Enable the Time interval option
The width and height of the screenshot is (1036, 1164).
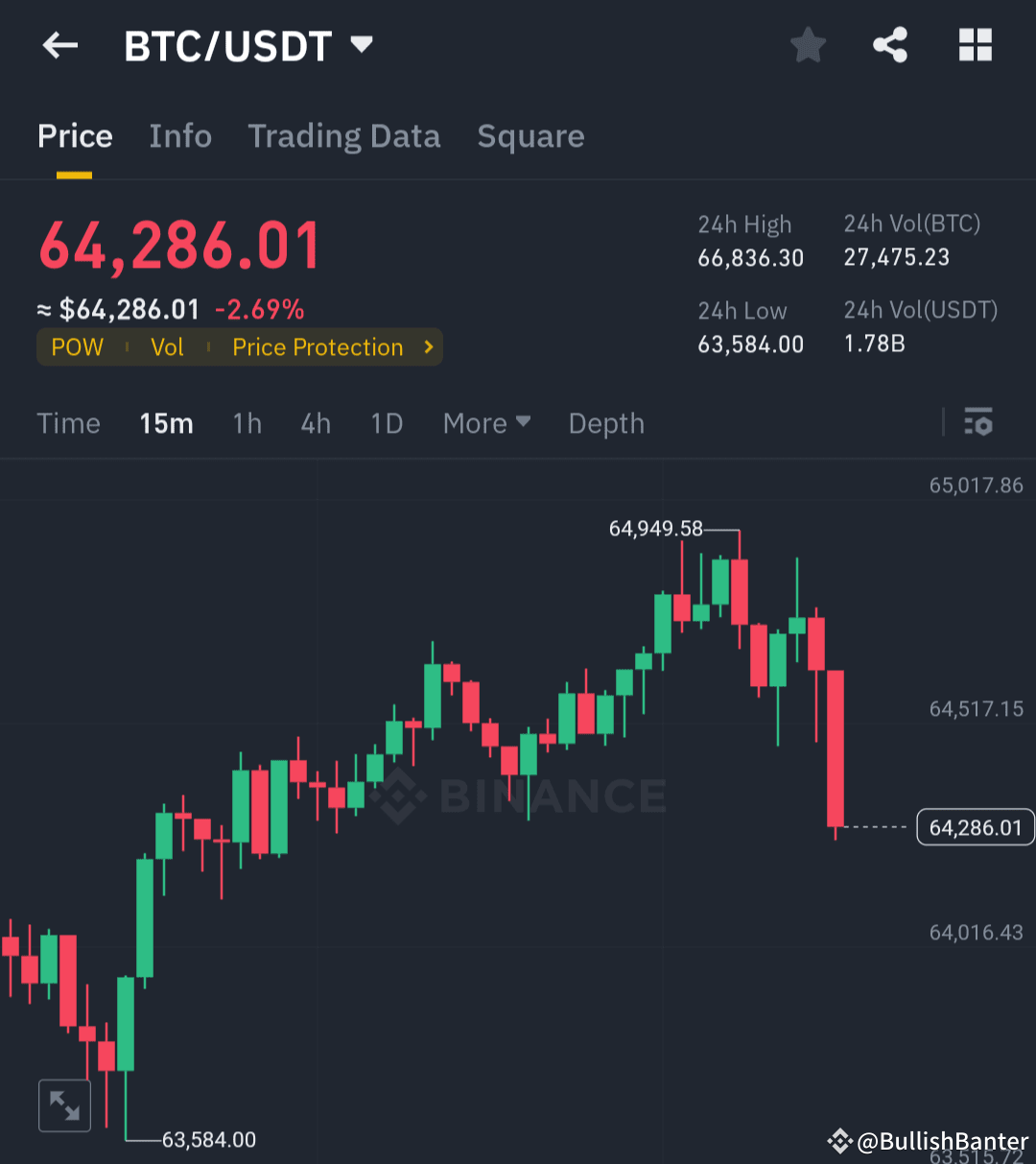(x=68, y=422)
